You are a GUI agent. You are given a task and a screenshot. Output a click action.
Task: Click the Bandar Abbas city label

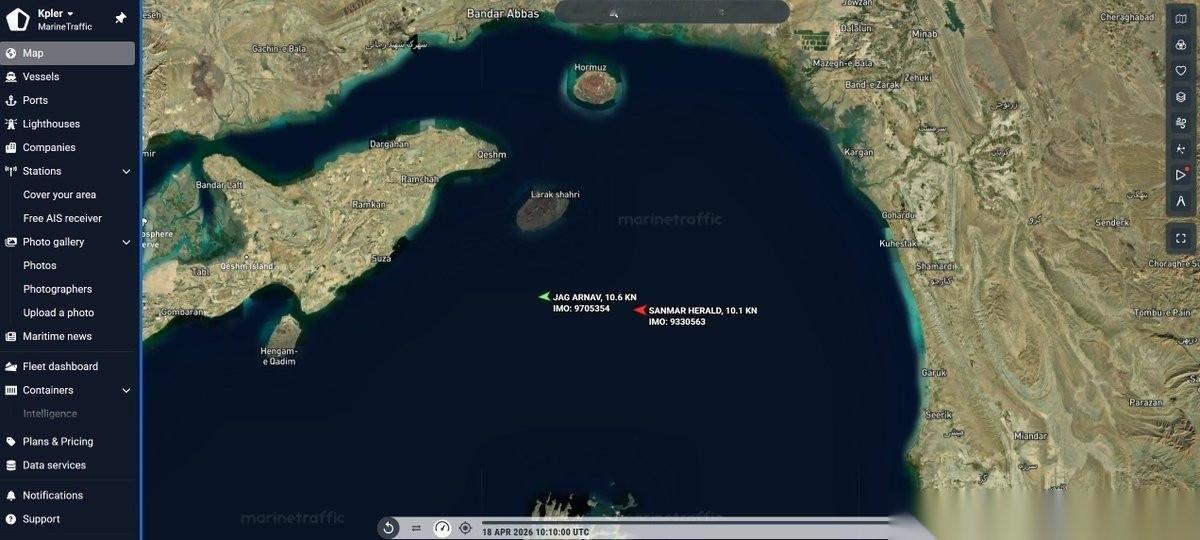pyautogui.click(x=503, y=14)
